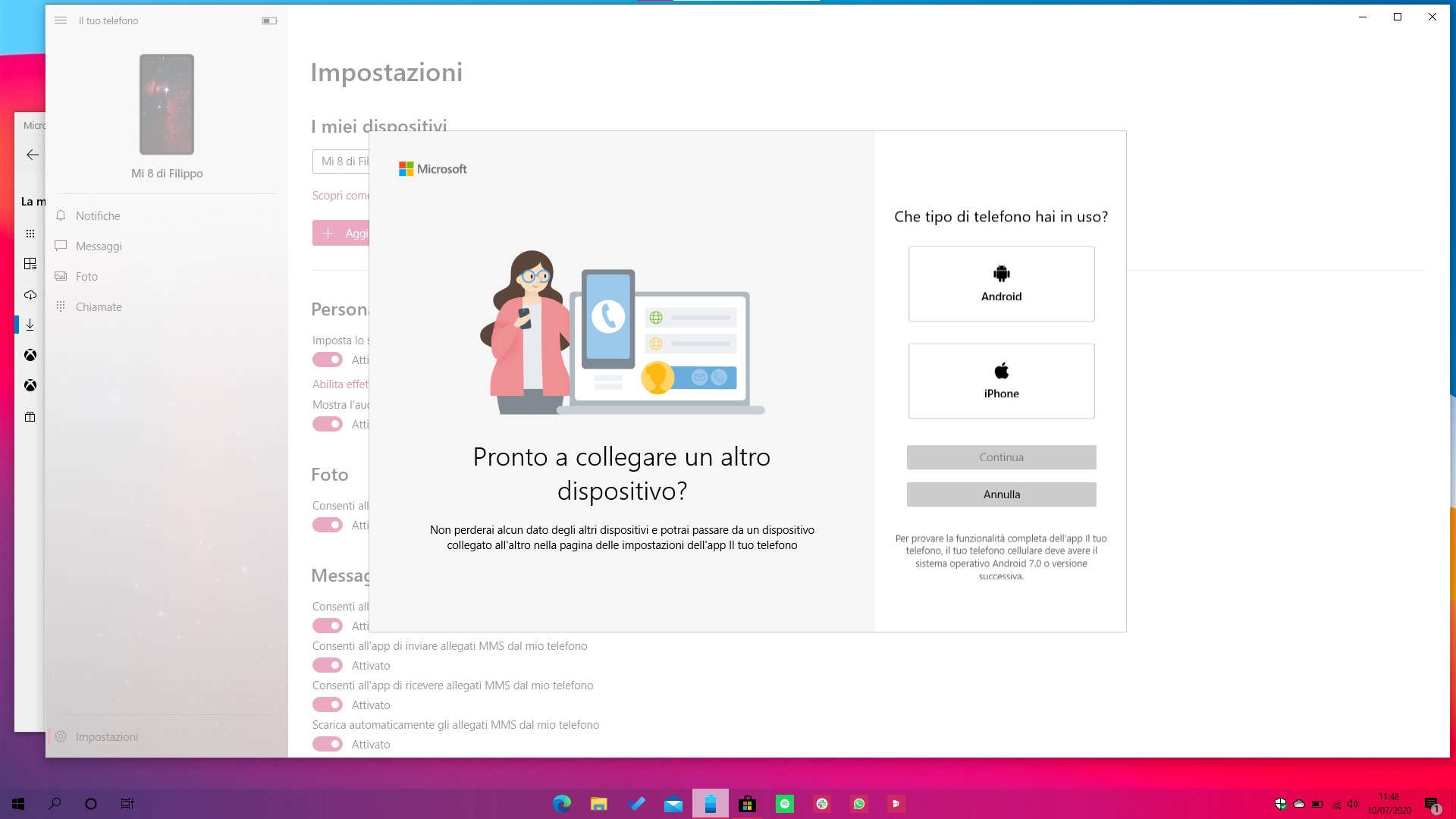Click the apps grid icon in Microsoft Store
The image size is (1456, 819).
[x=30, y=234]
